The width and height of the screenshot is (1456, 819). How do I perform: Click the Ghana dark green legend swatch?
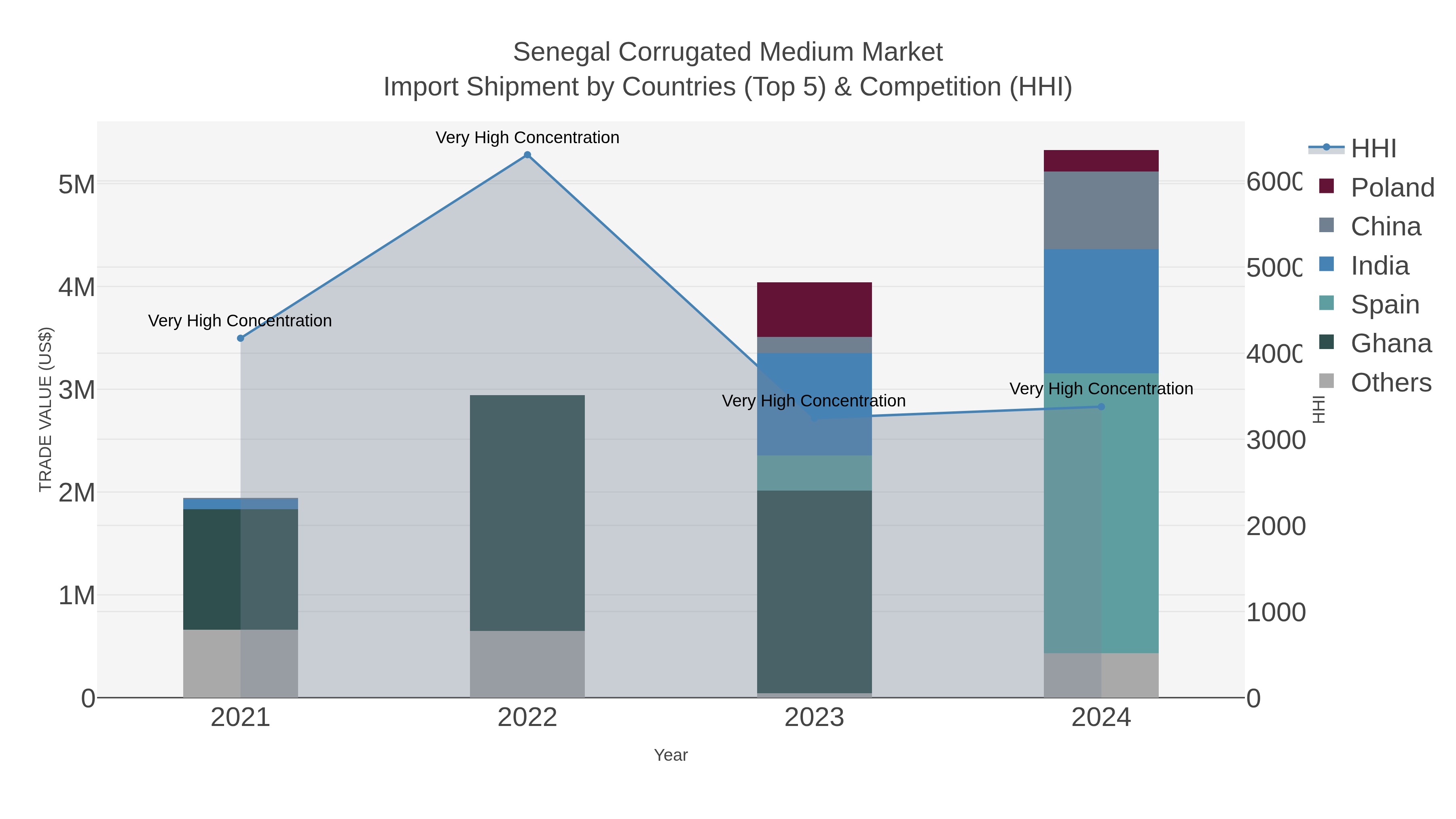pyautogui.click(x=1326, y=342)
